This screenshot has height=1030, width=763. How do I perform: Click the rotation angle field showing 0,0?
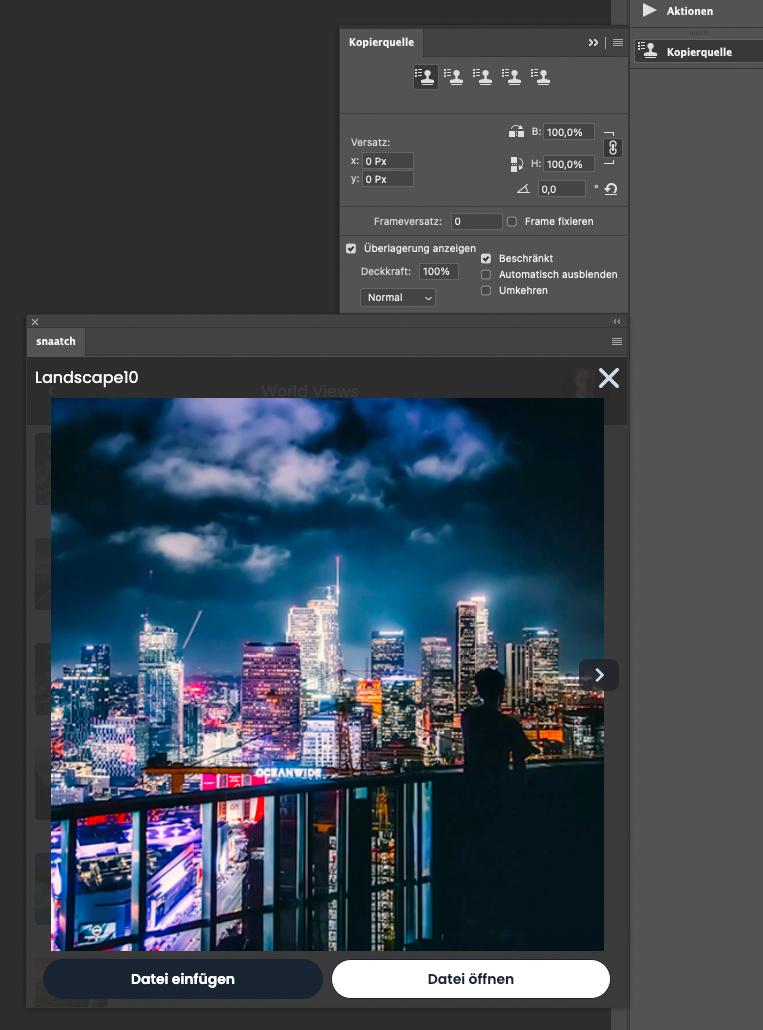pos(562,189)
